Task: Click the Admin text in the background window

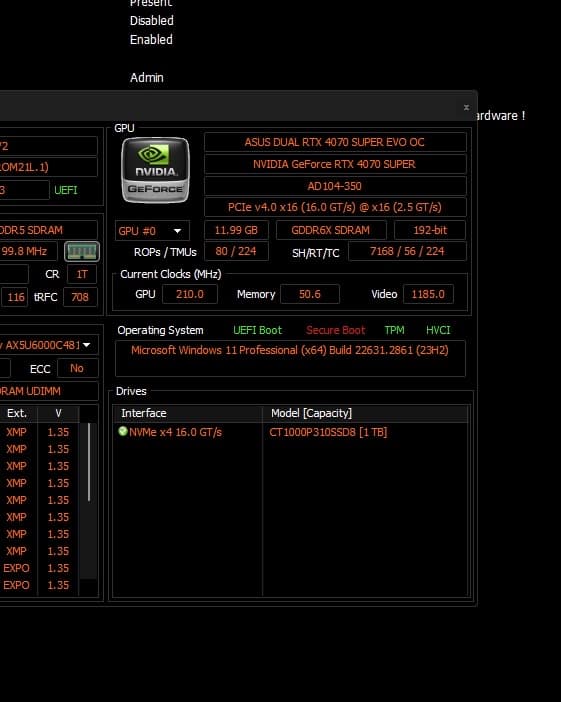Action: (147, 78)
